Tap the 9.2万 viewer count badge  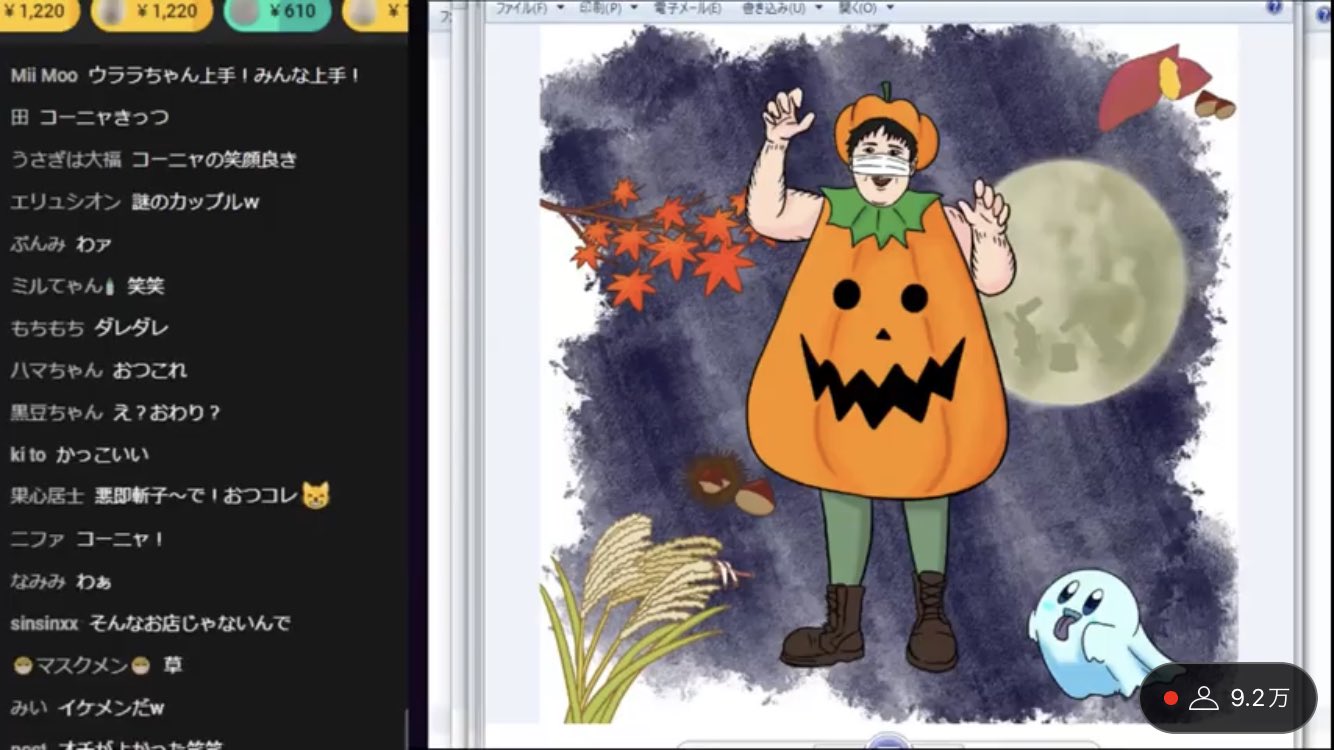pyautogui.click(x=1228, y=698)
